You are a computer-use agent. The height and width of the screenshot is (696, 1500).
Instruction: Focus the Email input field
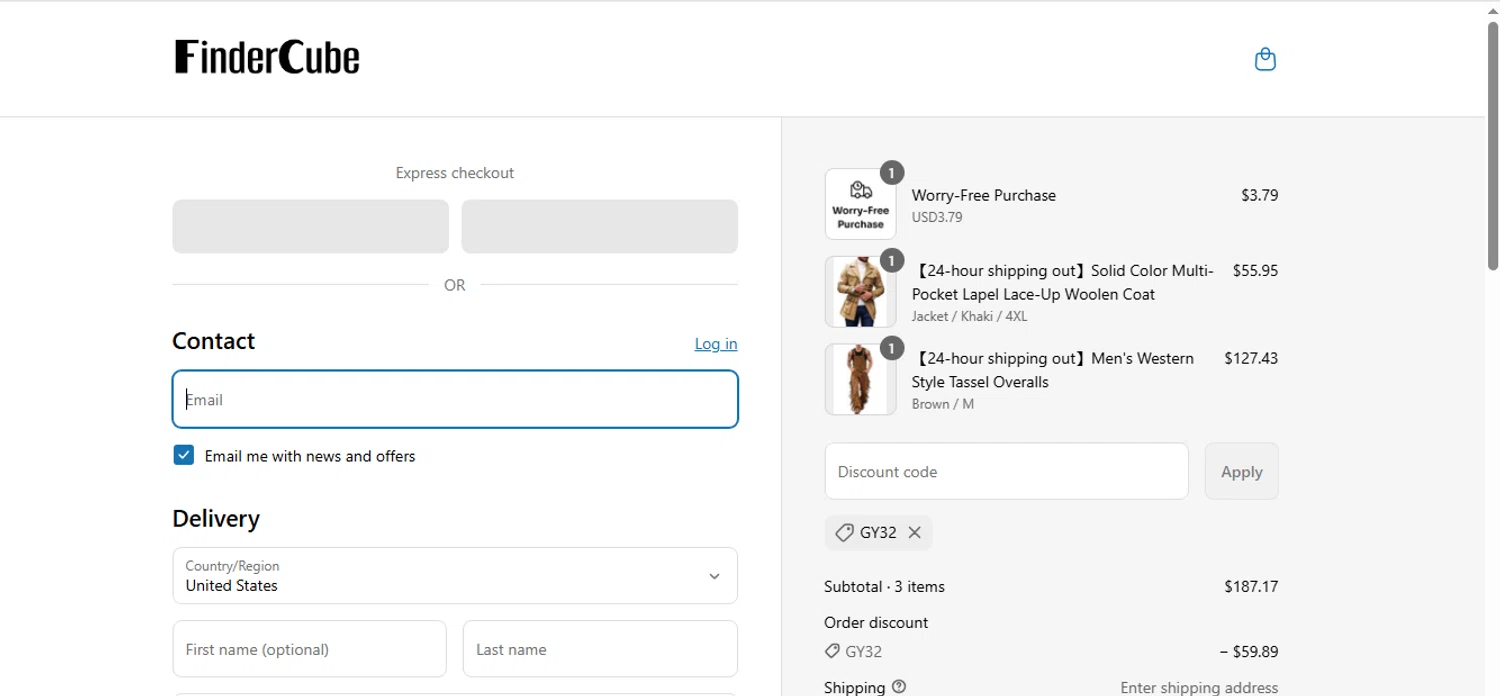(455, 399)
